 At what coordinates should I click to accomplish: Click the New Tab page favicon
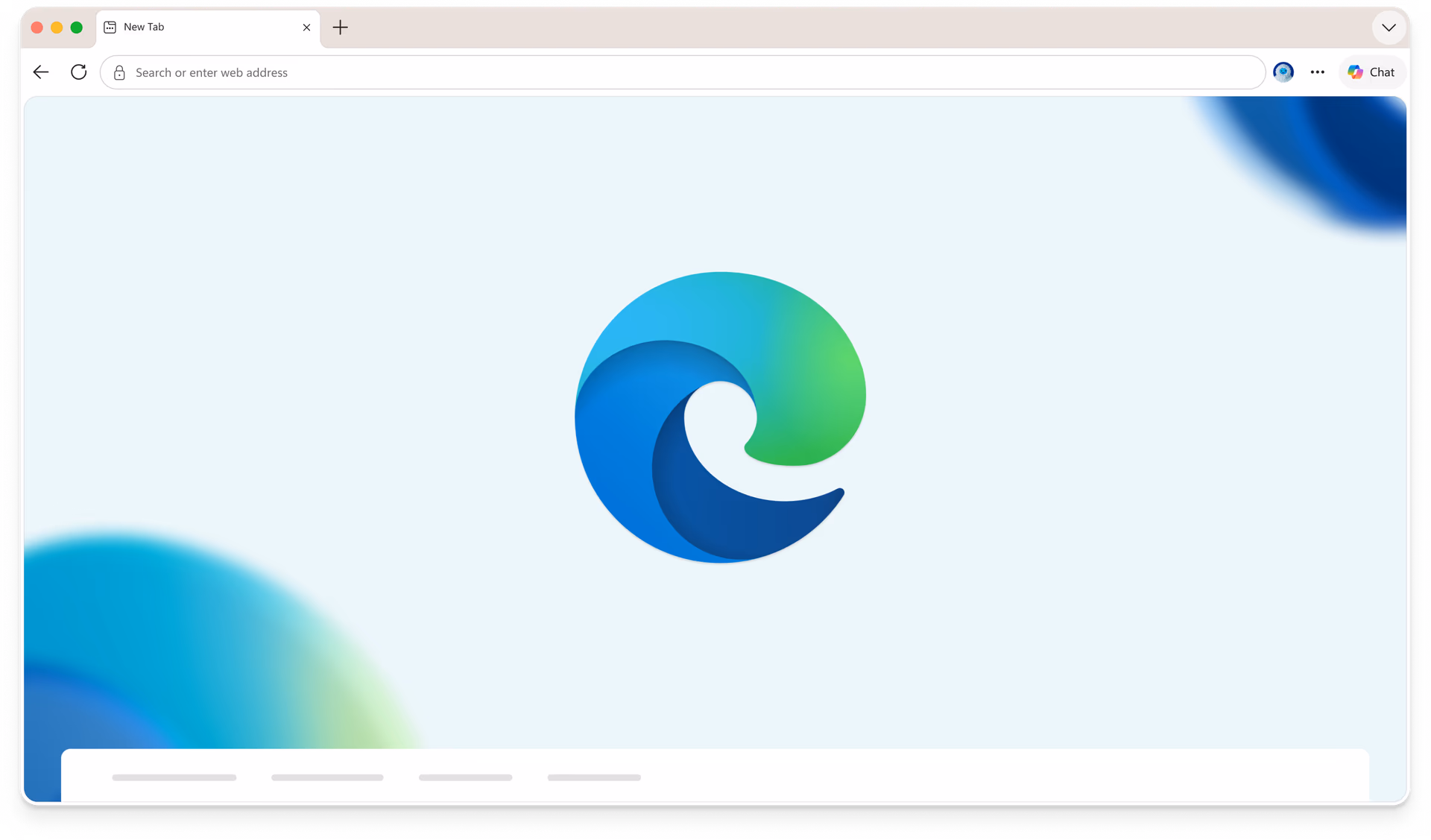(110, 27)
